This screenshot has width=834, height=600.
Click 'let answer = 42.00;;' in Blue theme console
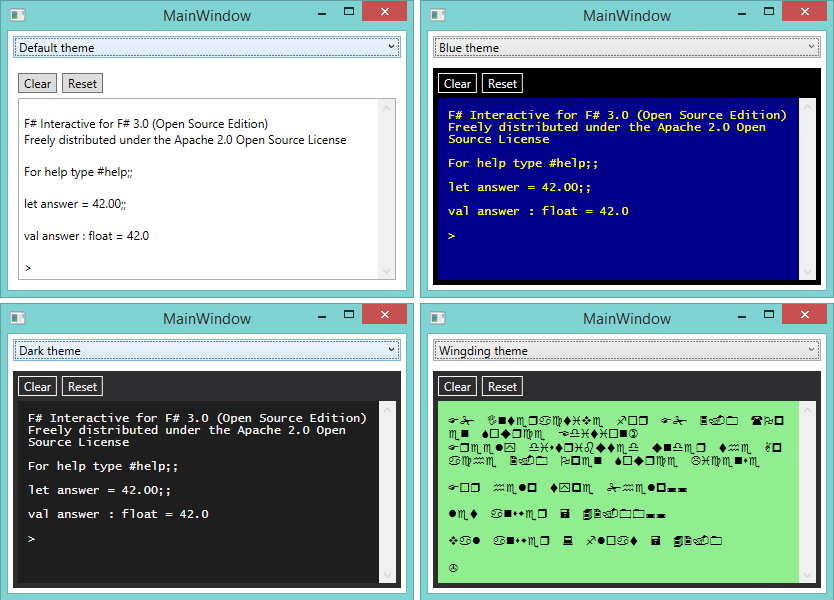click(520, 187)
